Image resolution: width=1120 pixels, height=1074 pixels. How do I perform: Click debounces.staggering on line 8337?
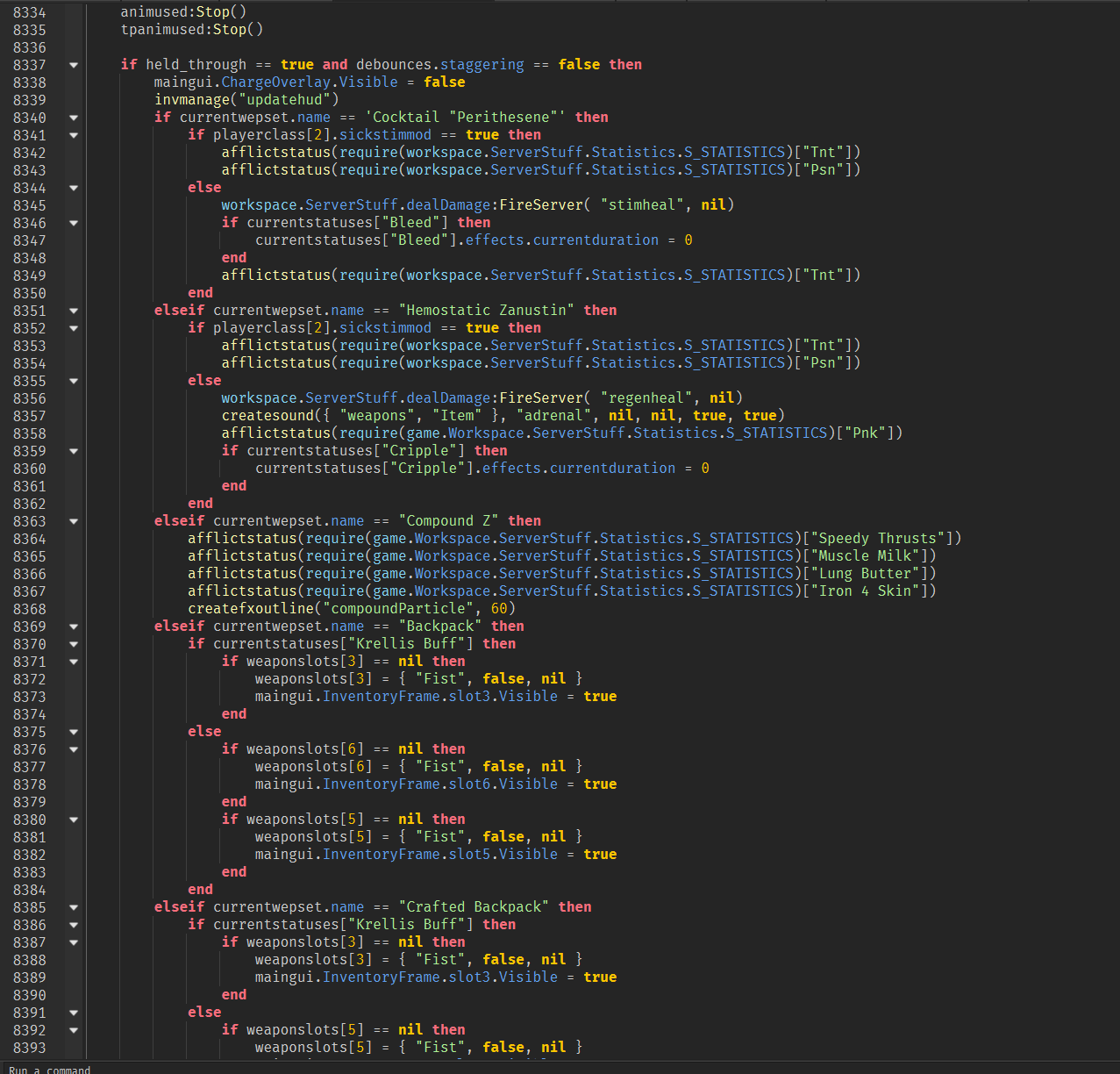tap(440, 65)
